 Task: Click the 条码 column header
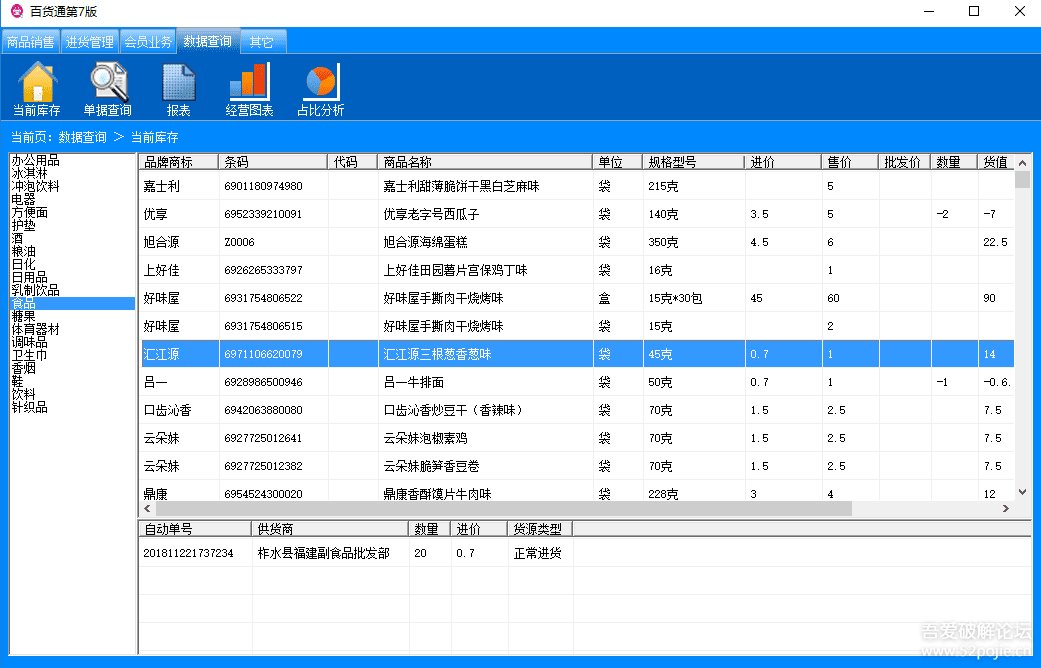(x=273, y=162)
